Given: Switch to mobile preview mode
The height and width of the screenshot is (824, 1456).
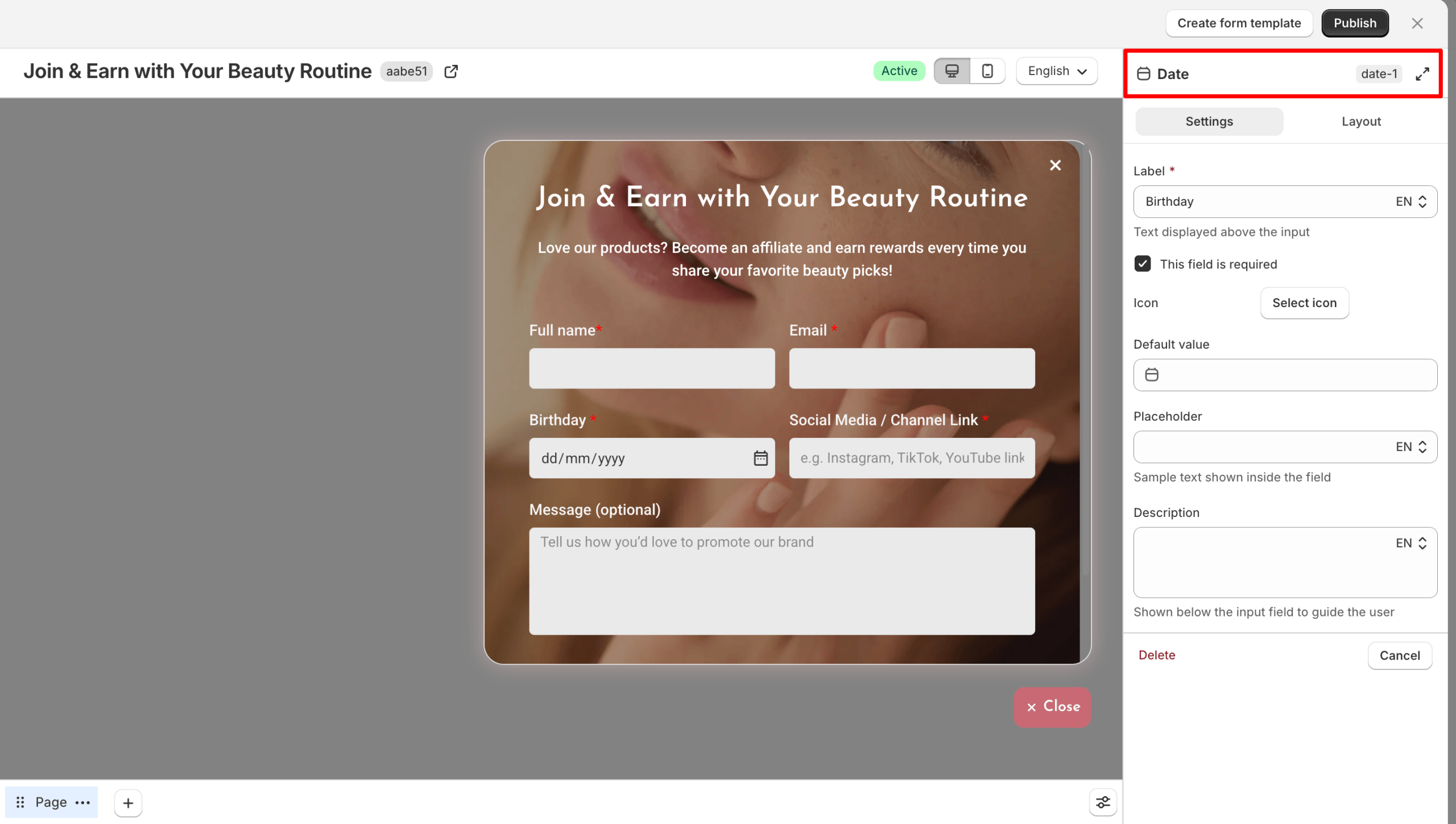Looking at the screenshot, I should tap(987, 71).
